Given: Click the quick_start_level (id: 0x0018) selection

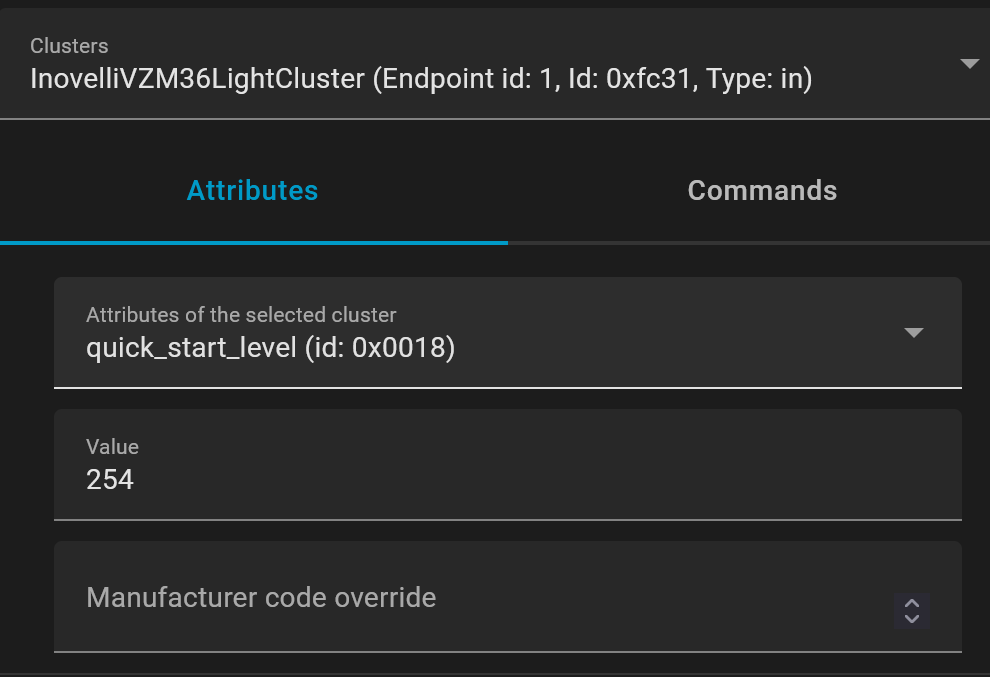Looking at the screenshot, I should point(270,348).
